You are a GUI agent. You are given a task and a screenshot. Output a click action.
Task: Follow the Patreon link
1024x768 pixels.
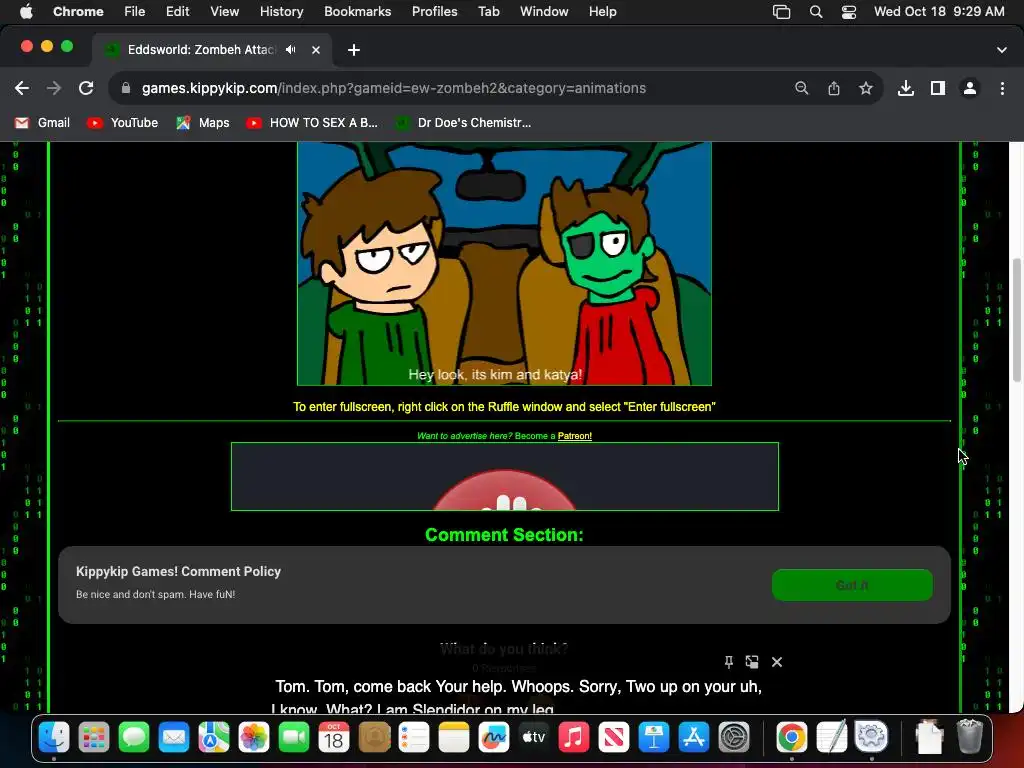(x=575, y=436)
